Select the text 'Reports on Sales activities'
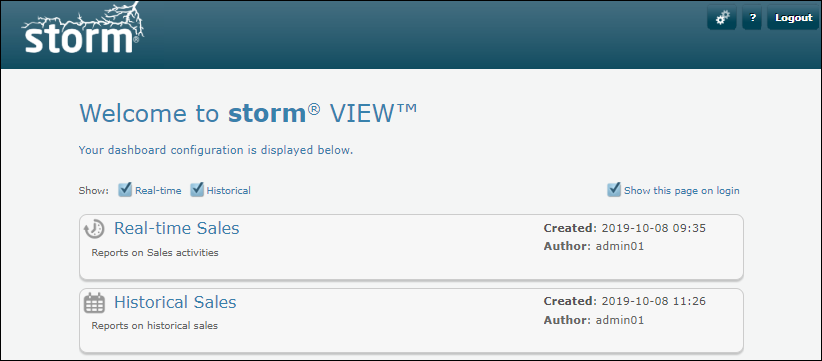Viewport: 822px width, 361px height. pos(155,253)
